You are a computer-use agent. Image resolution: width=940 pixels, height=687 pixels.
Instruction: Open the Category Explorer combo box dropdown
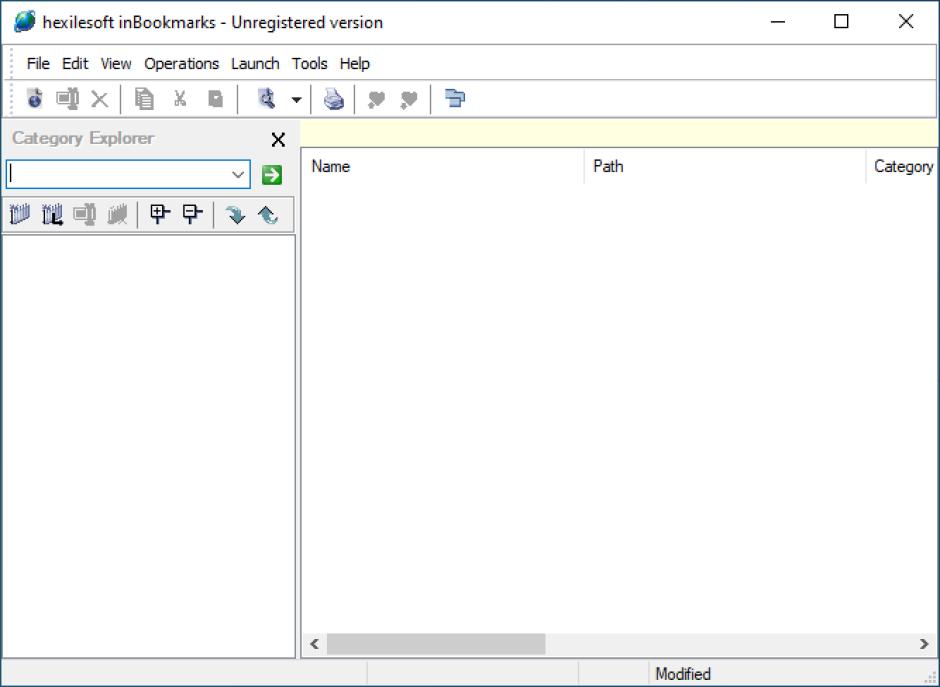238,174
